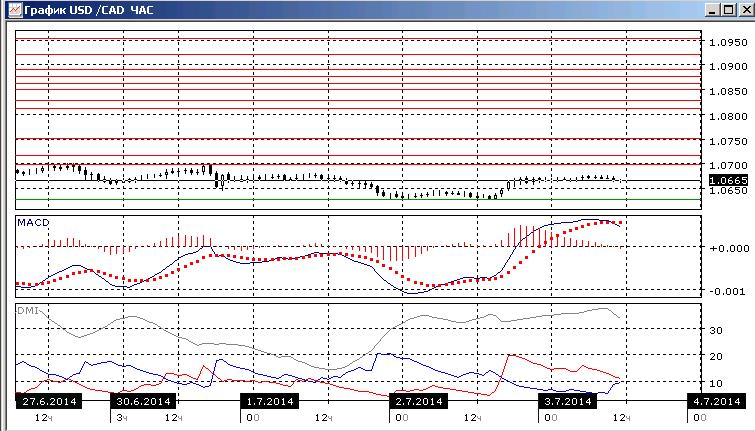Image resolution: width=755 pixels, height=431 pixels.
Task: Click the 1.0650 price axis label
Action: click(x=729, y=191)
